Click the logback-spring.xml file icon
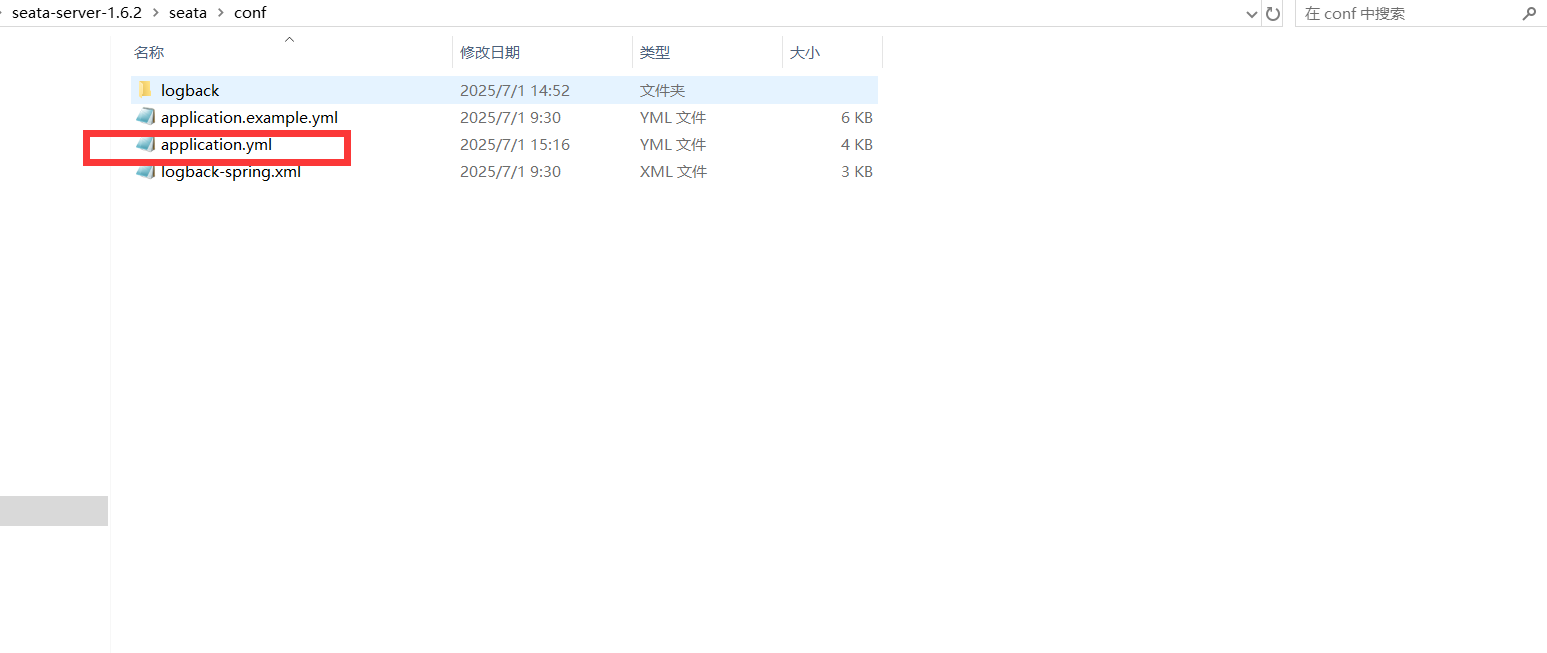1547x653 pixels. pyautogui.click(x=146, y=172)
